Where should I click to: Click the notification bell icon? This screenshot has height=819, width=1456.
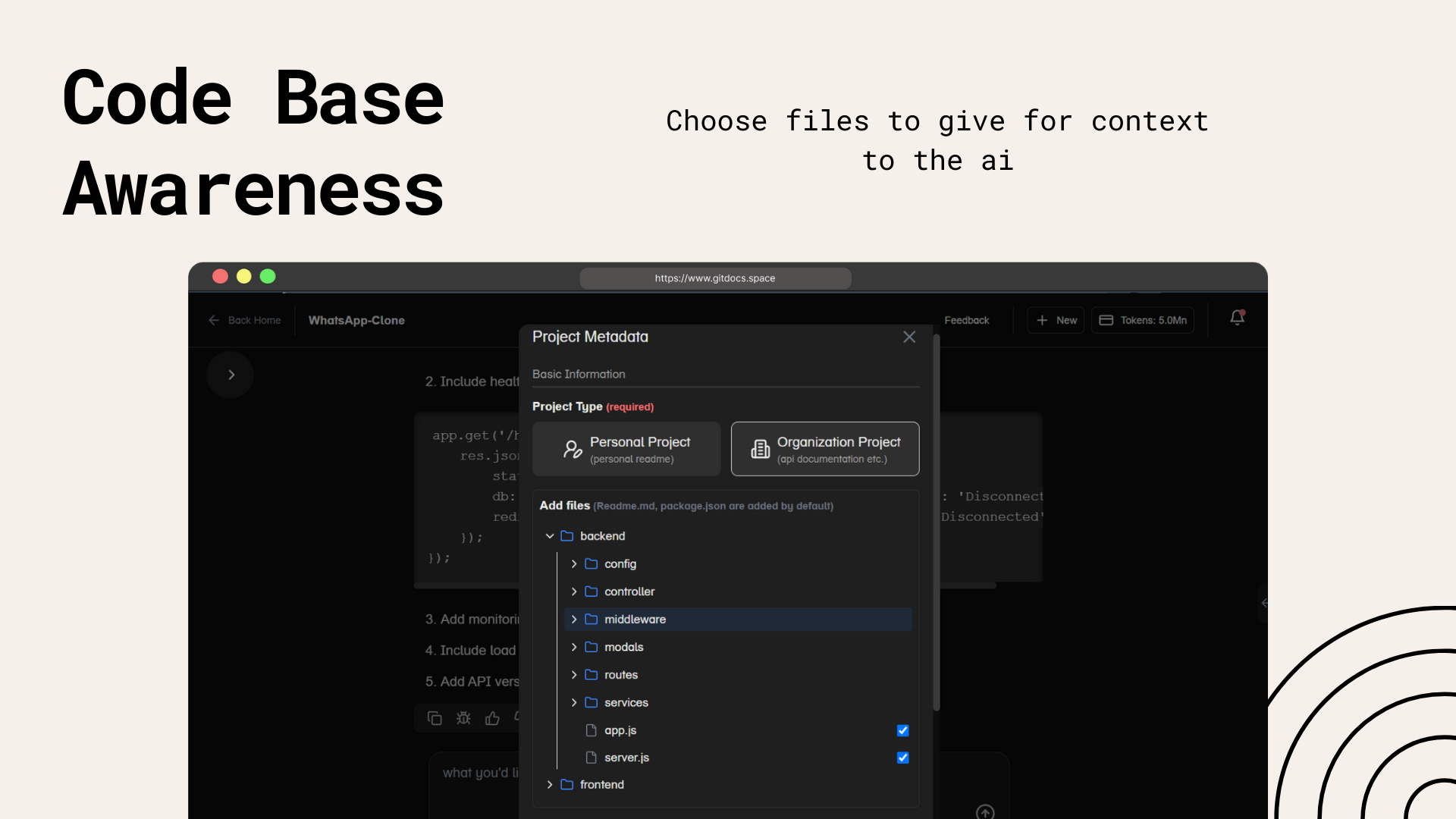click(x=1237, y=318)
